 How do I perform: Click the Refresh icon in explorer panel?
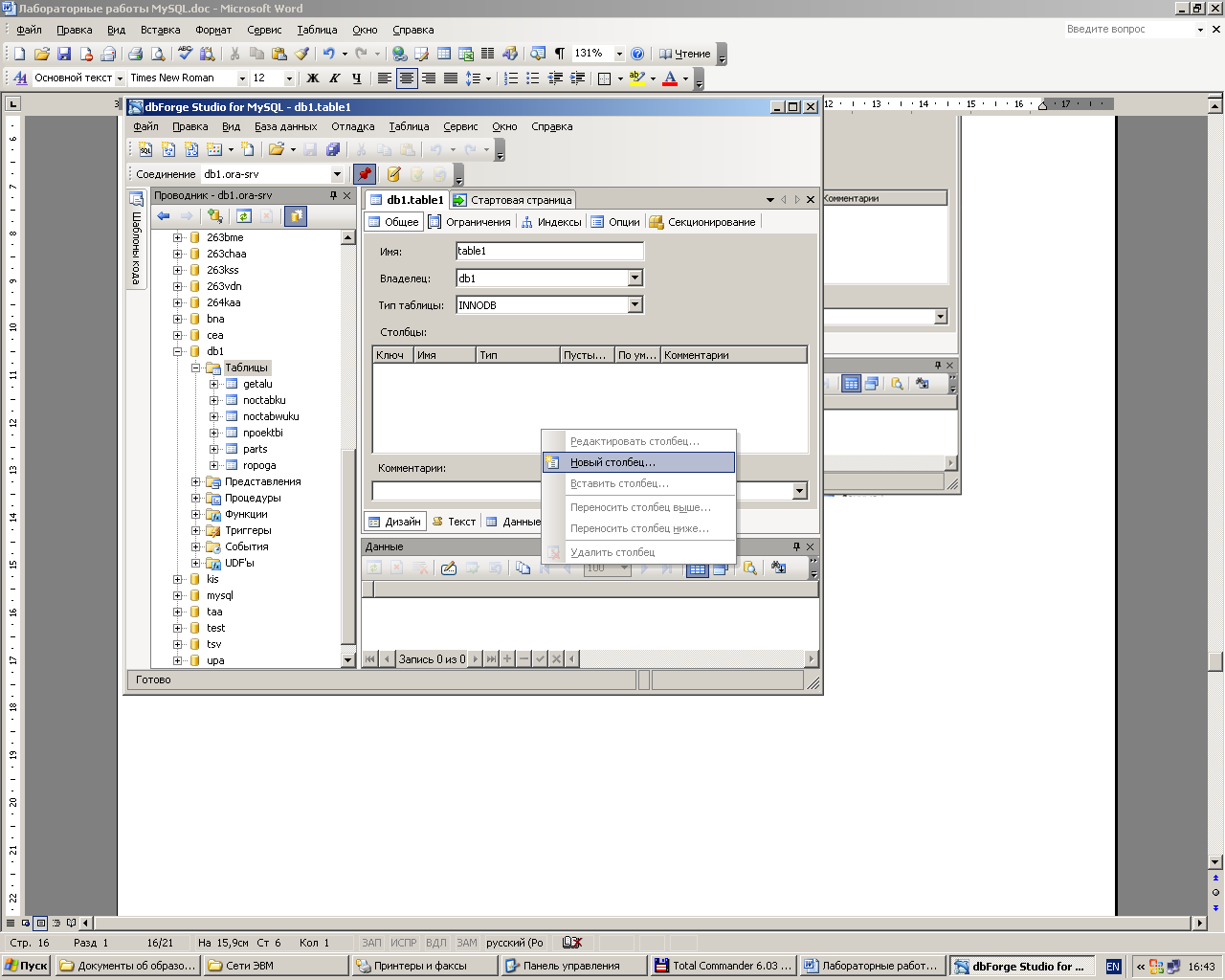click(244, 216)
